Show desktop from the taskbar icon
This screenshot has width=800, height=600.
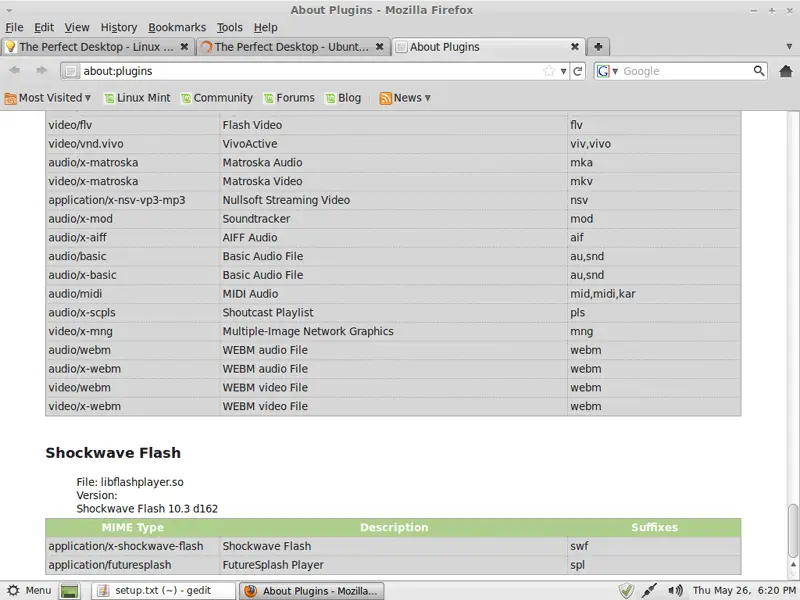[x=70, y=591]
